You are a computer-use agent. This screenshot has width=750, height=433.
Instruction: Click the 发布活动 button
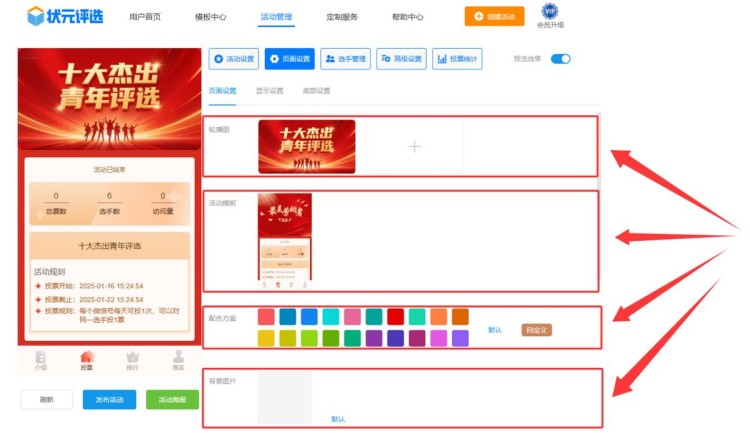109,400
